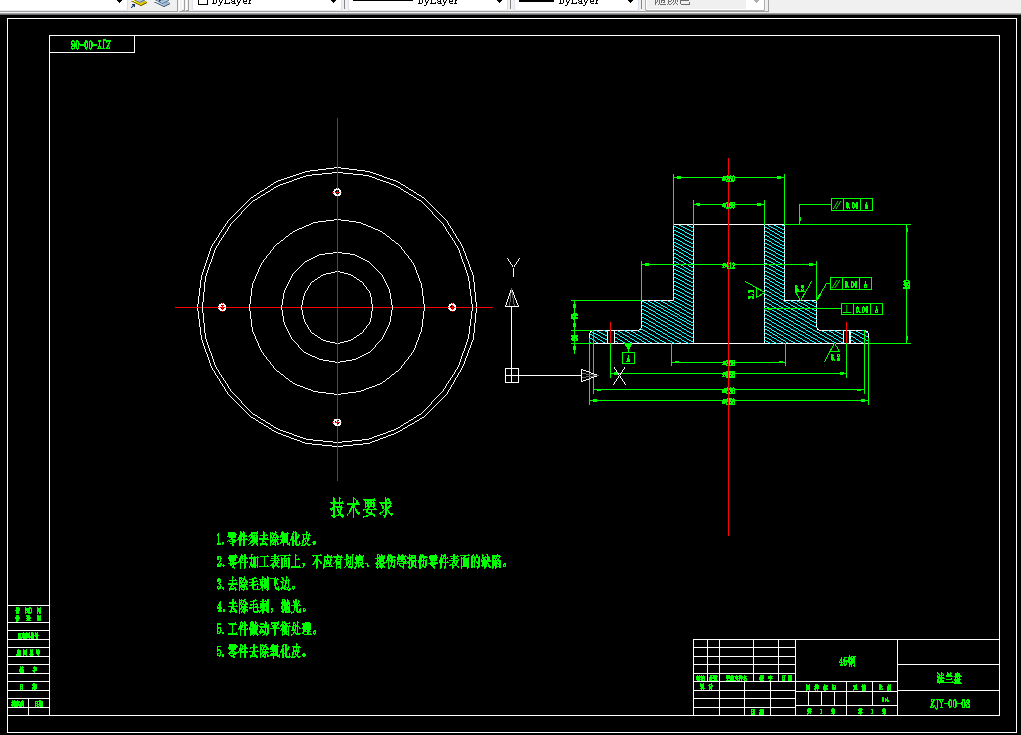Select the left bolt hole in front view

222,307
